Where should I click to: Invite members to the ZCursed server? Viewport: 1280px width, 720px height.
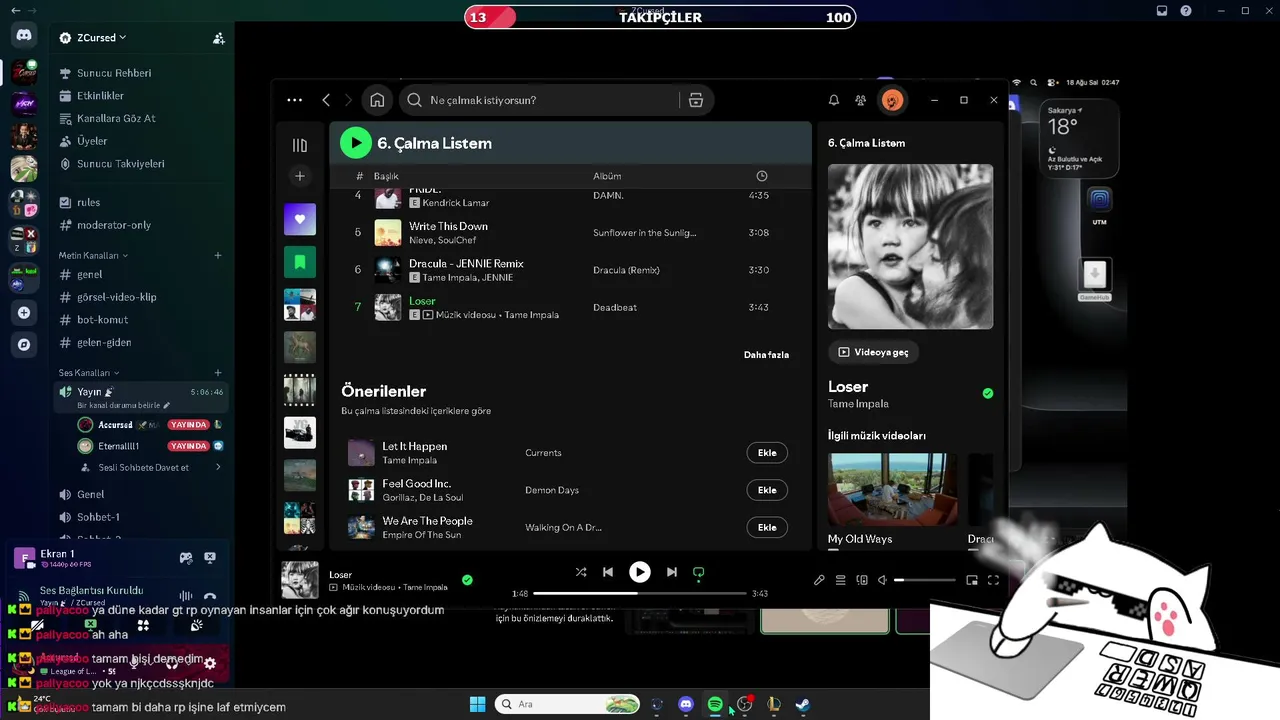tap(219, 38)
